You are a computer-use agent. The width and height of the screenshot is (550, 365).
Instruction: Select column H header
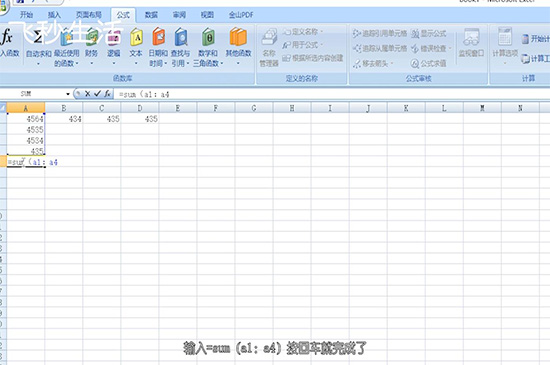292,108
